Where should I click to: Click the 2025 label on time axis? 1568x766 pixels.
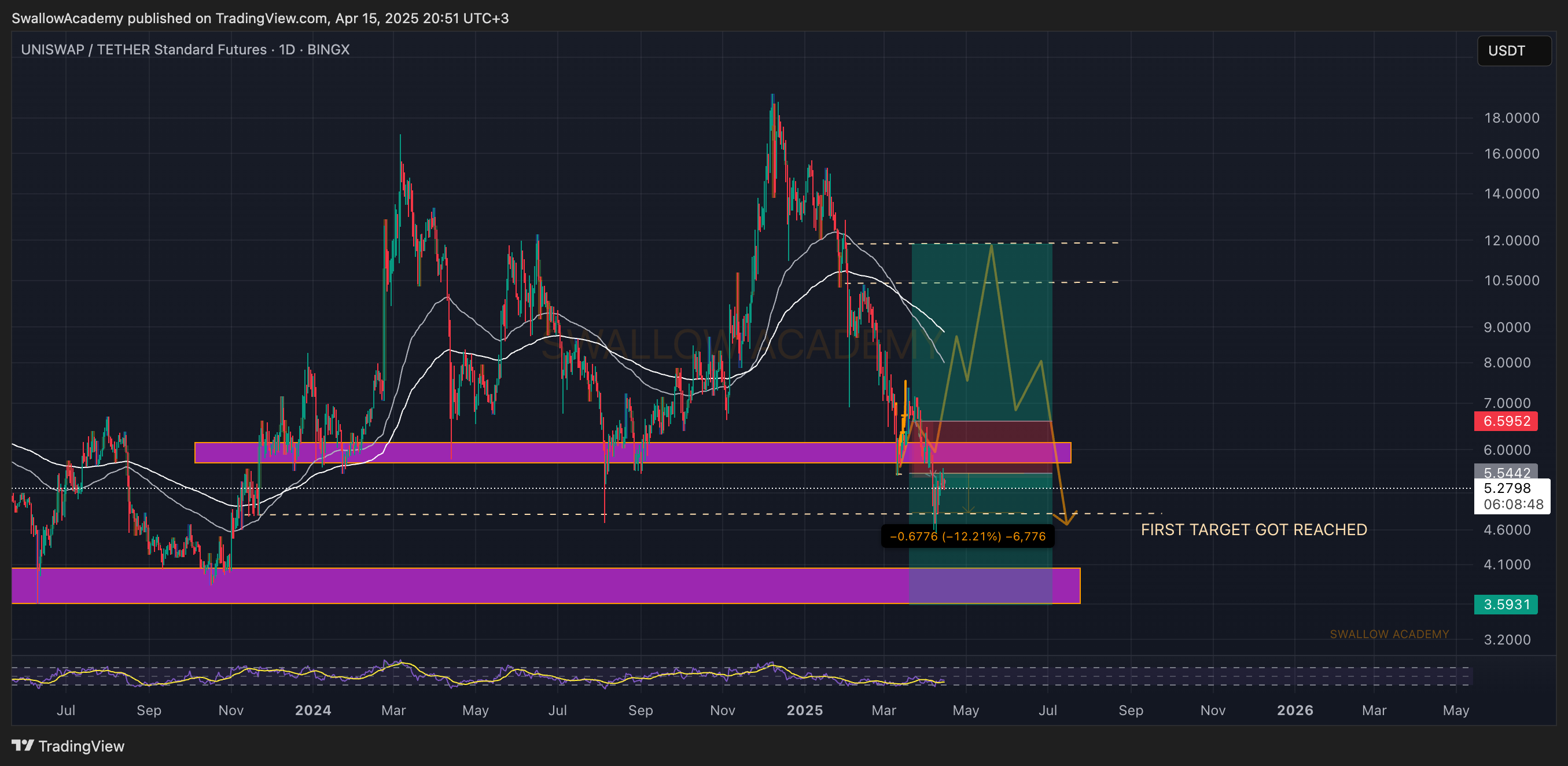tap(804, 710)
